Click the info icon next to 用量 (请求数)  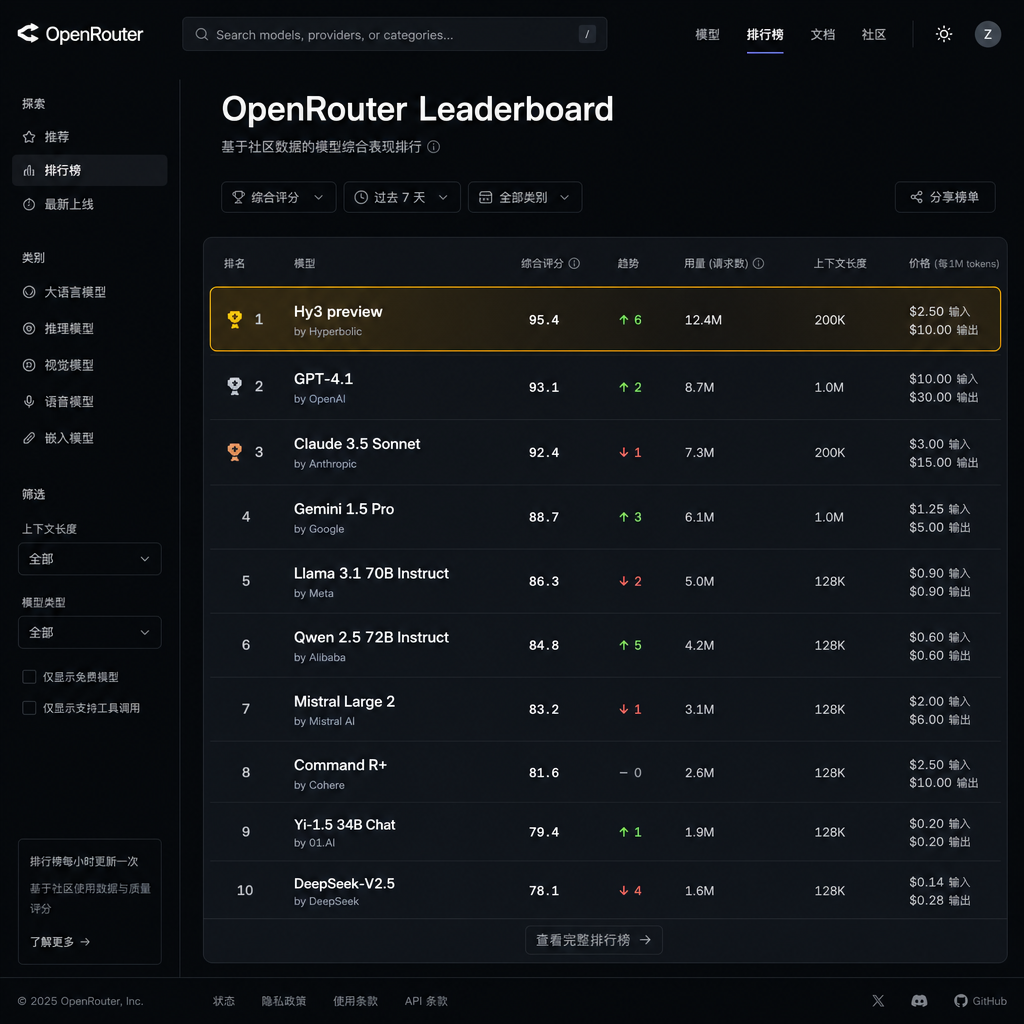click(x=758, y=263)
